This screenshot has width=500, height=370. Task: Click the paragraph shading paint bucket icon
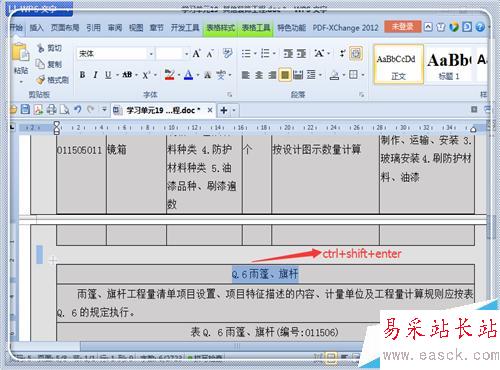(x=334, y=75)
